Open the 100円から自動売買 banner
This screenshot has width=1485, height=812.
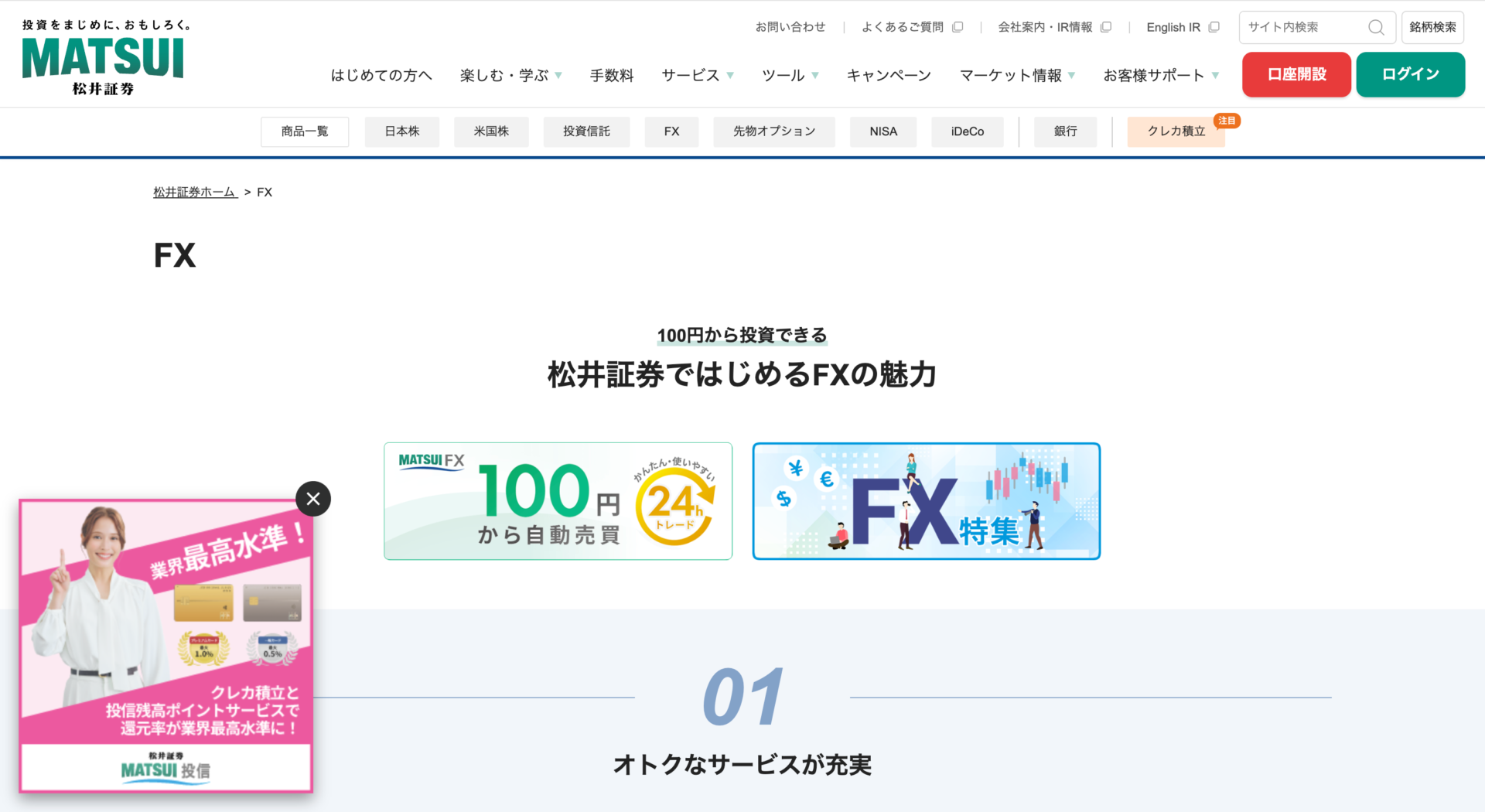[558, 501]
